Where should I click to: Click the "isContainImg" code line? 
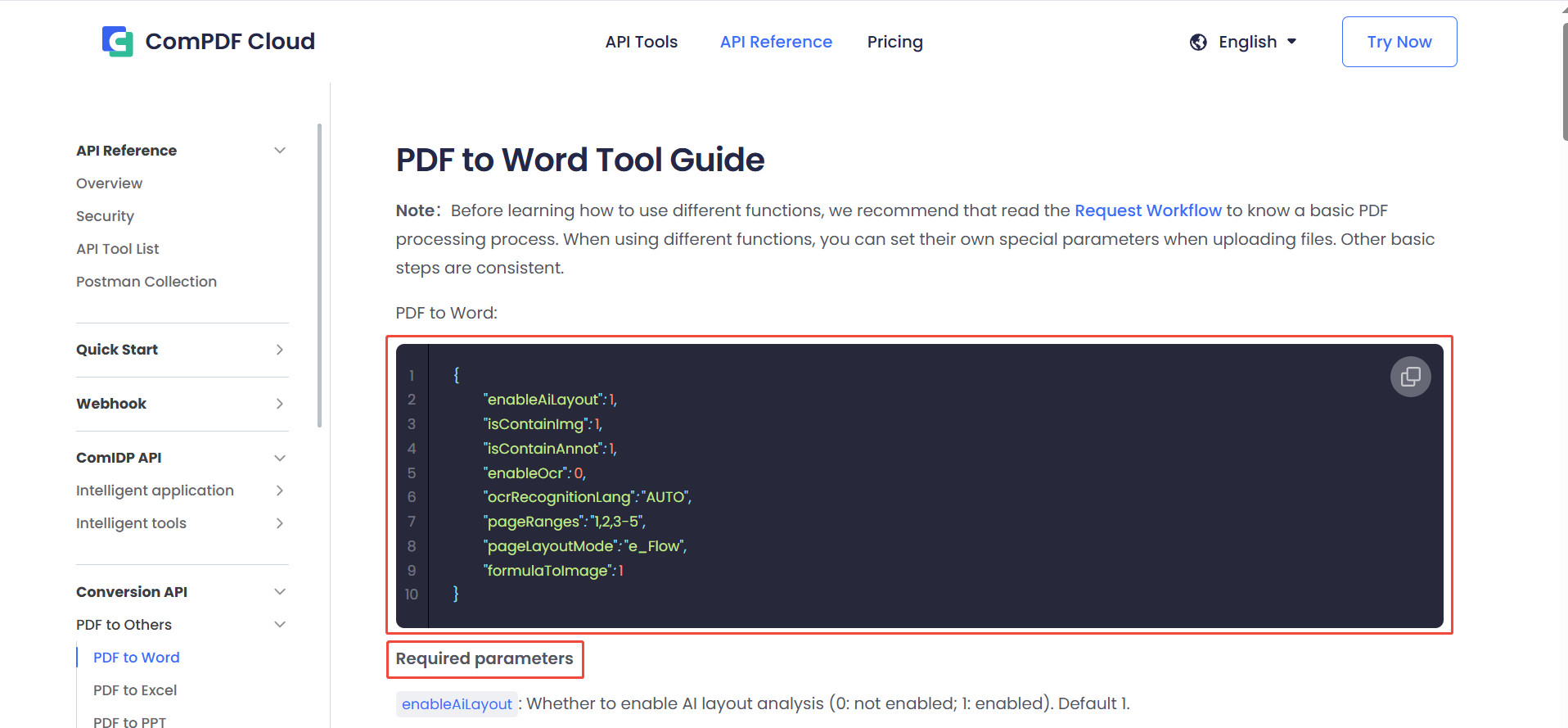(x=543, y=424)
